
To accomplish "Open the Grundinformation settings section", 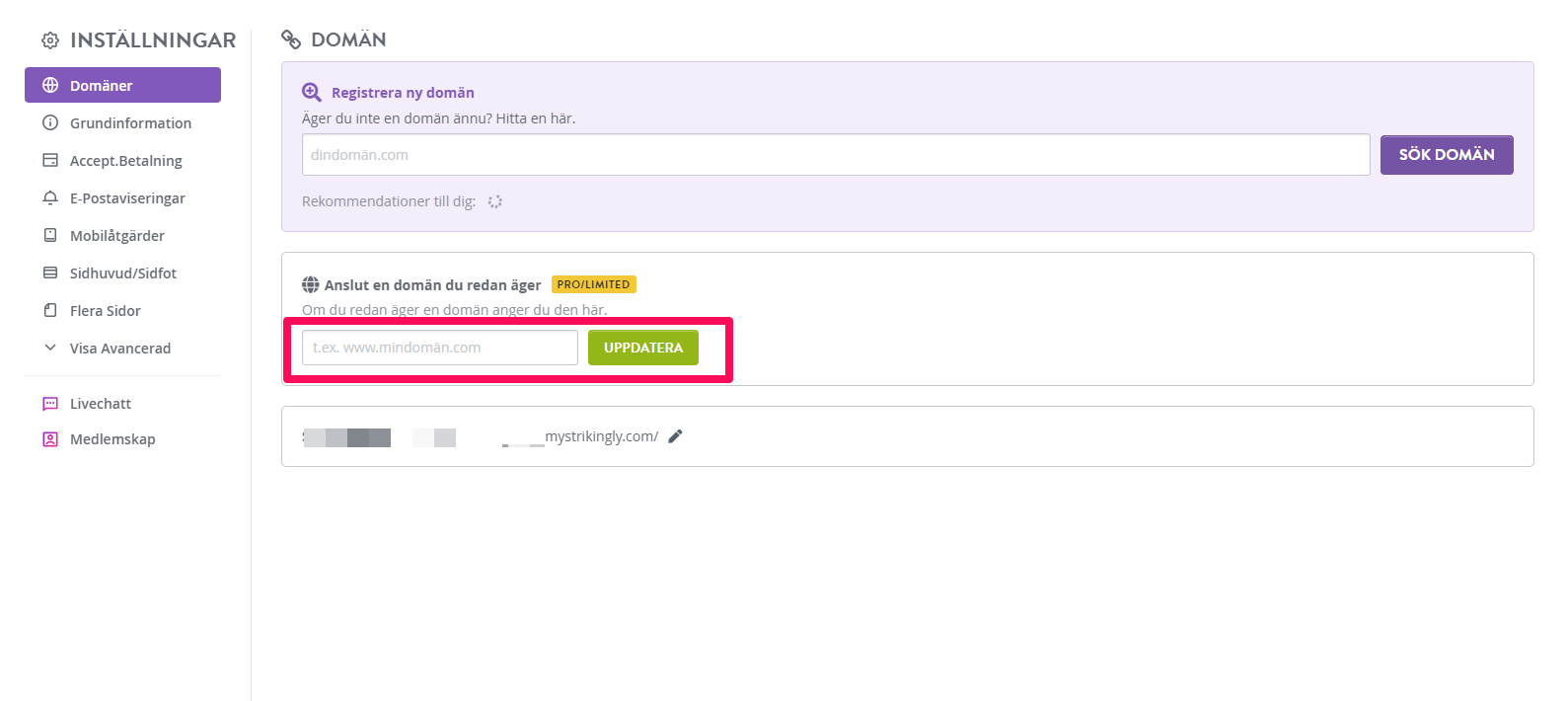I will (x=130, y=123).
